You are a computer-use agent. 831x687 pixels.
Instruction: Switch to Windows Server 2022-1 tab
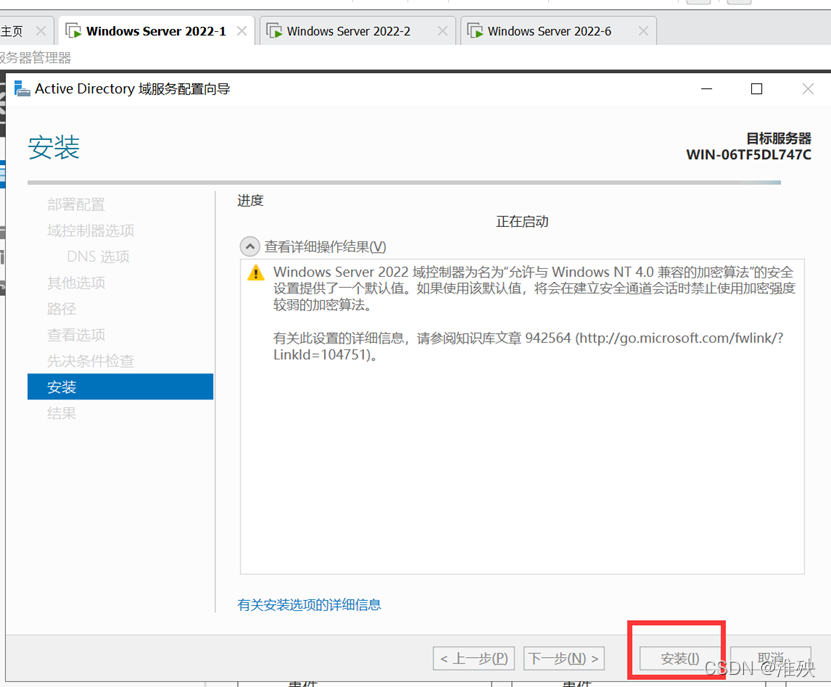[156, 31]
